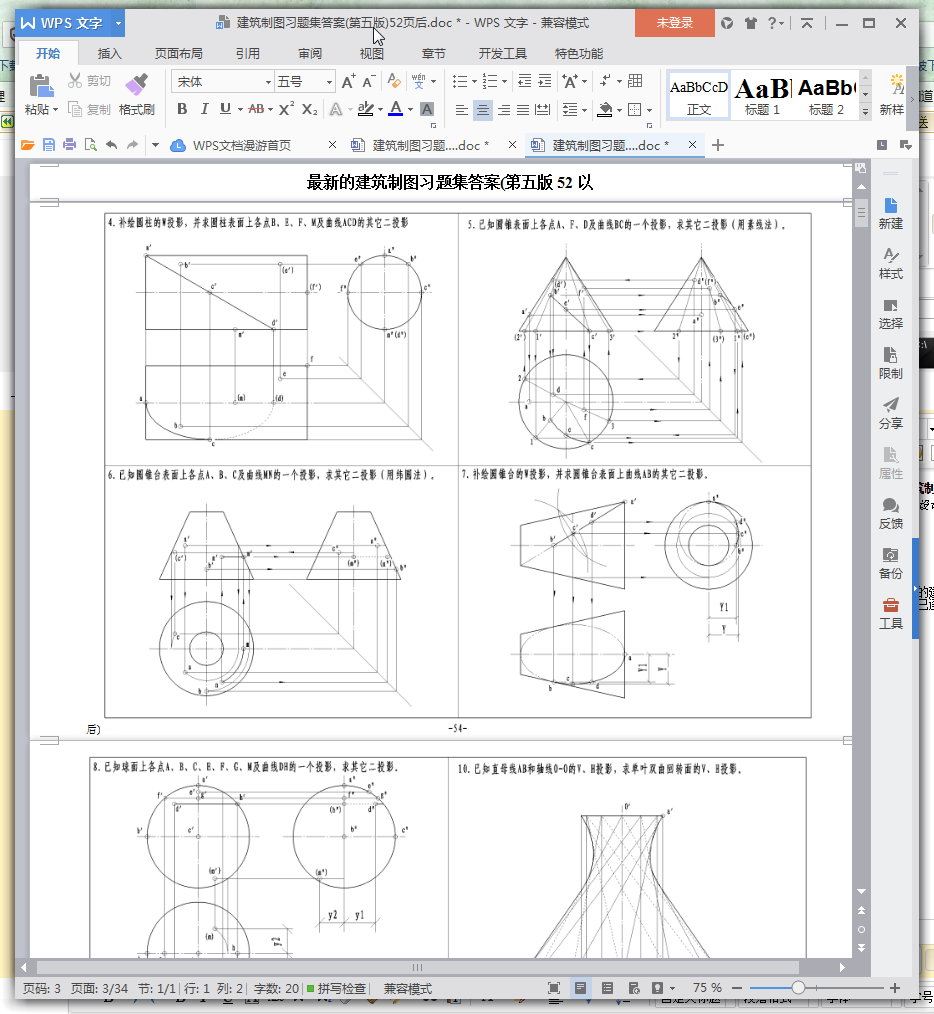The image size is (934, 1014).
Task: Click the Copy (复制) icon
Action: click(75, 109)
